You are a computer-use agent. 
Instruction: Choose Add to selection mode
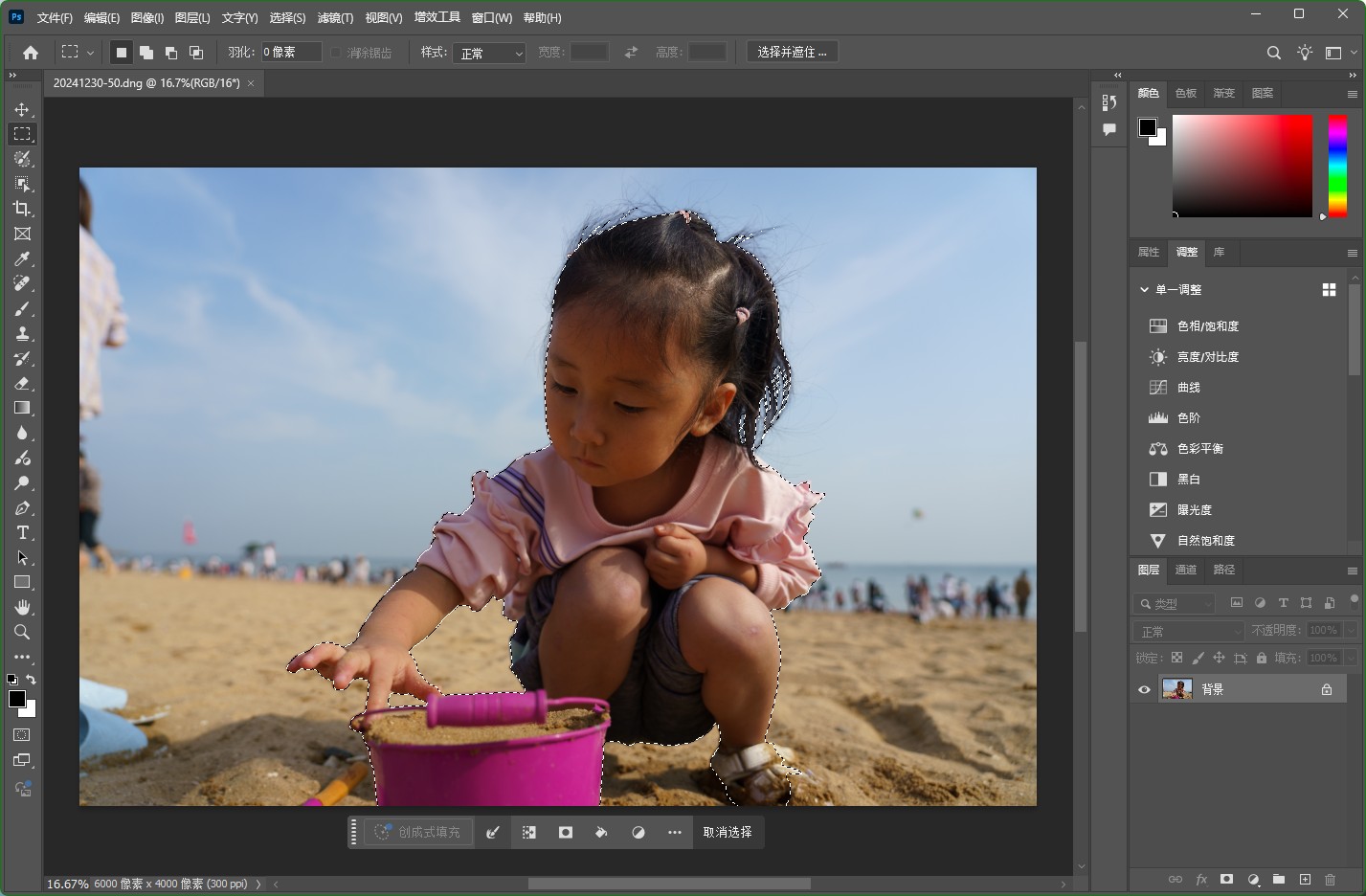pyautogui.click(x=146, y=53)
